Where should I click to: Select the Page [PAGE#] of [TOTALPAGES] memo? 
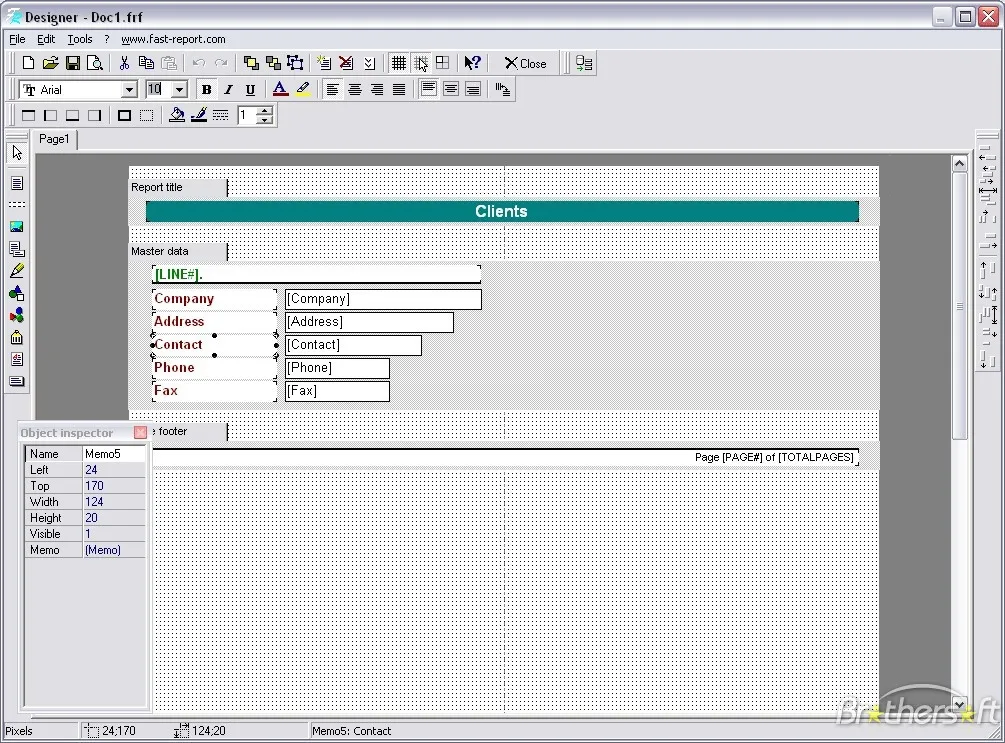point(505,457)
